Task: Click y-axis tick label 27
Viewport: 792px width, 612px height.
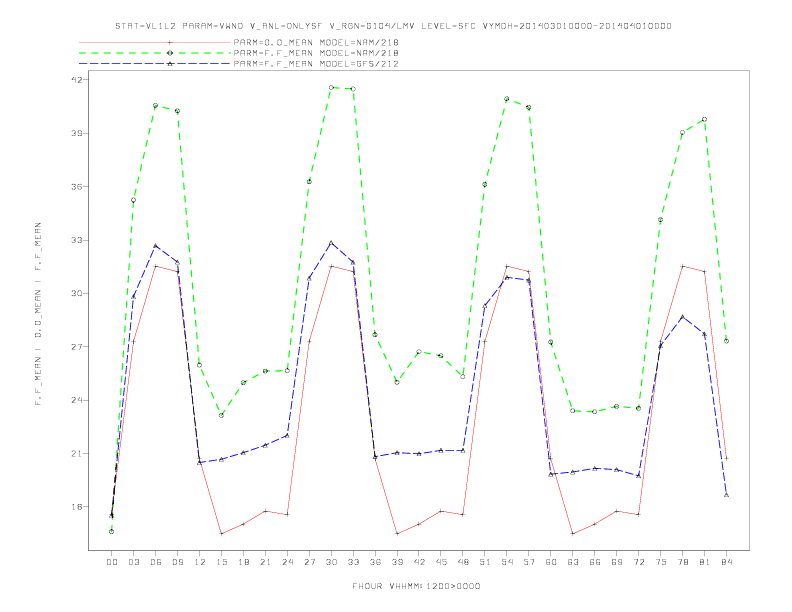Action: [x=77, y=347]
